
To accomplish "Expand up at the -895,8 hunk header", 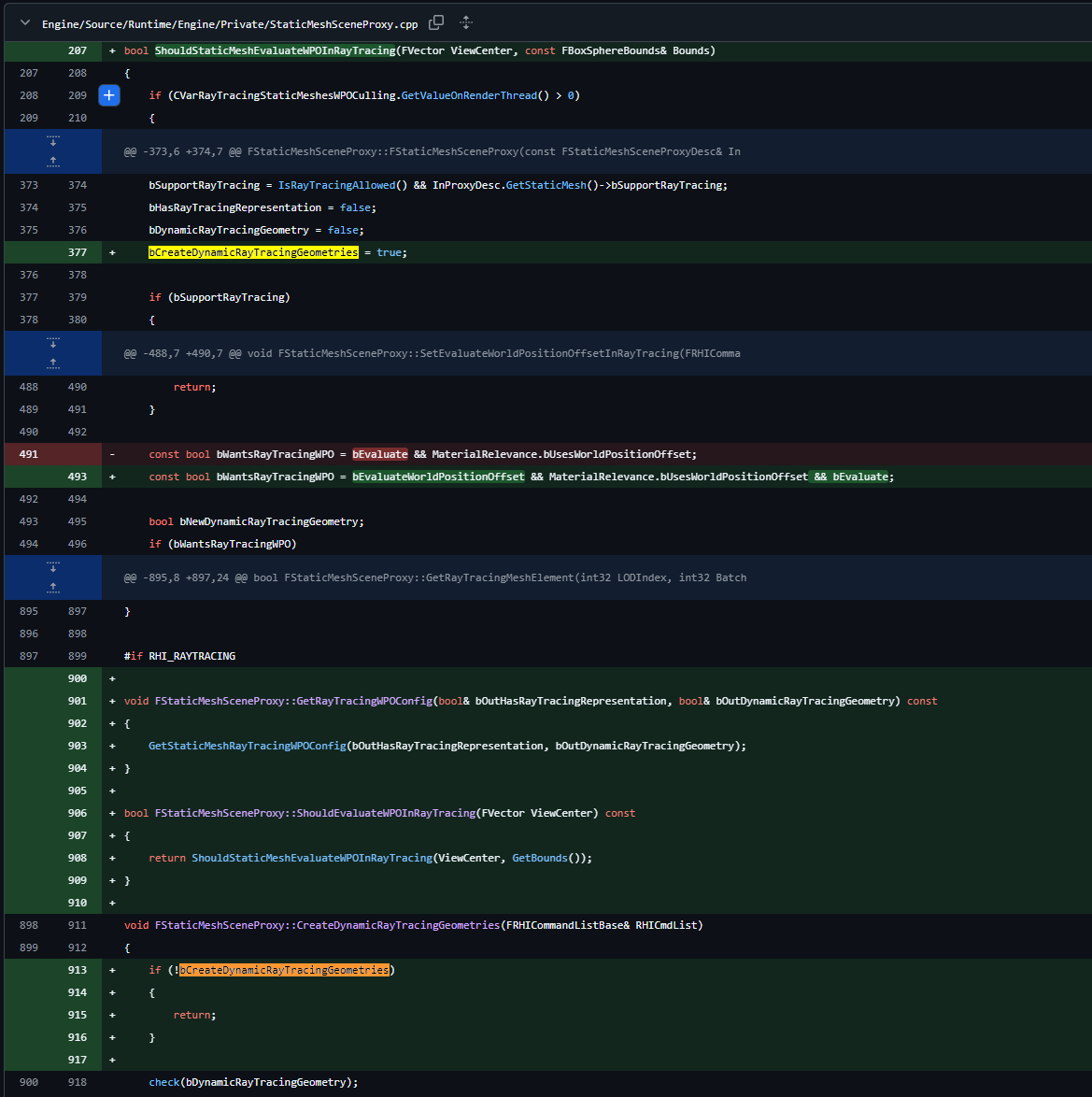I will tap(53, 588).
